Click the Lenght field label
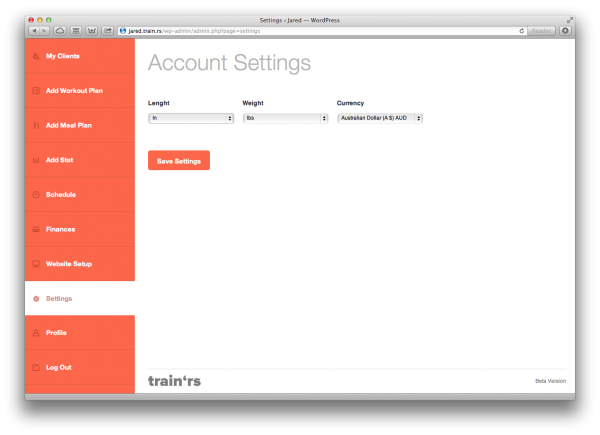The image size is (600, 435). (158, 103)
